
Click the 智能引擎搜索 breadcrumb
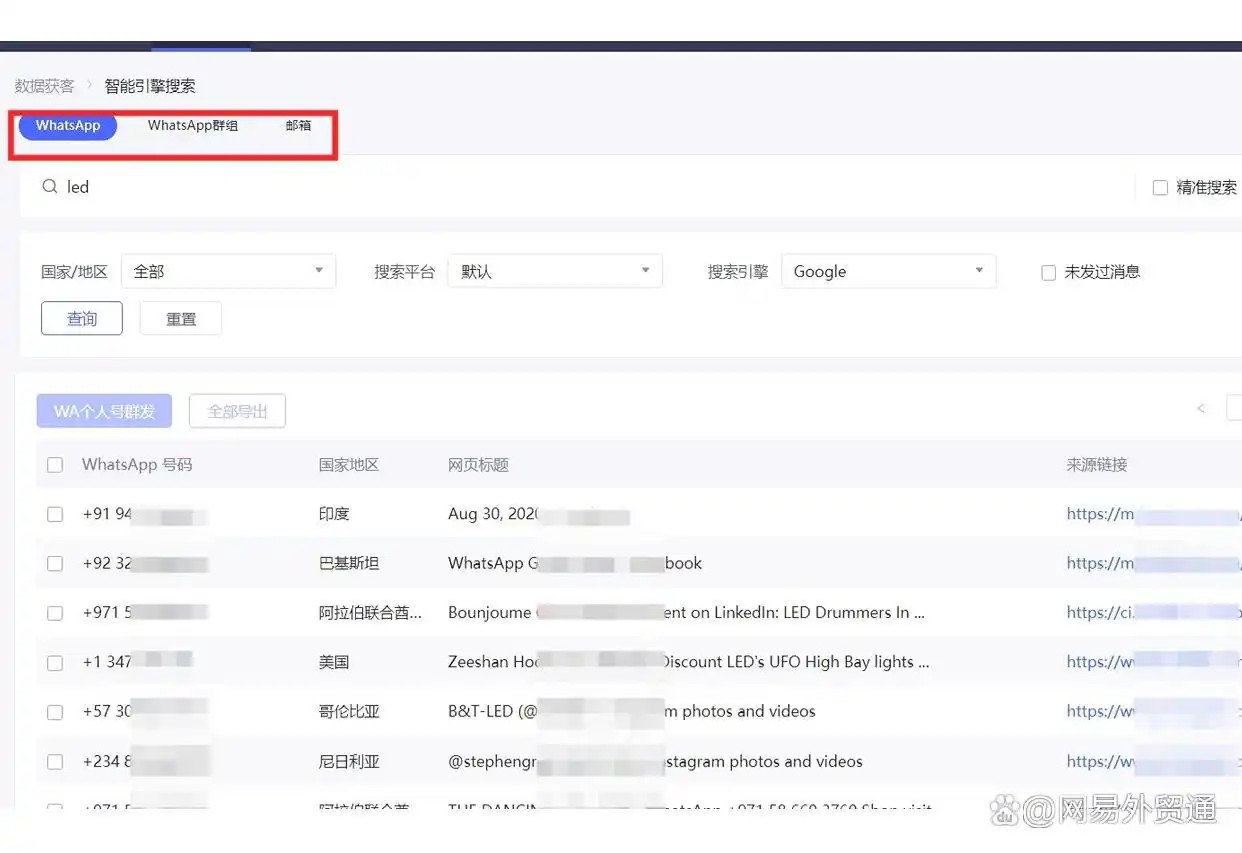(x=150, y=86)
